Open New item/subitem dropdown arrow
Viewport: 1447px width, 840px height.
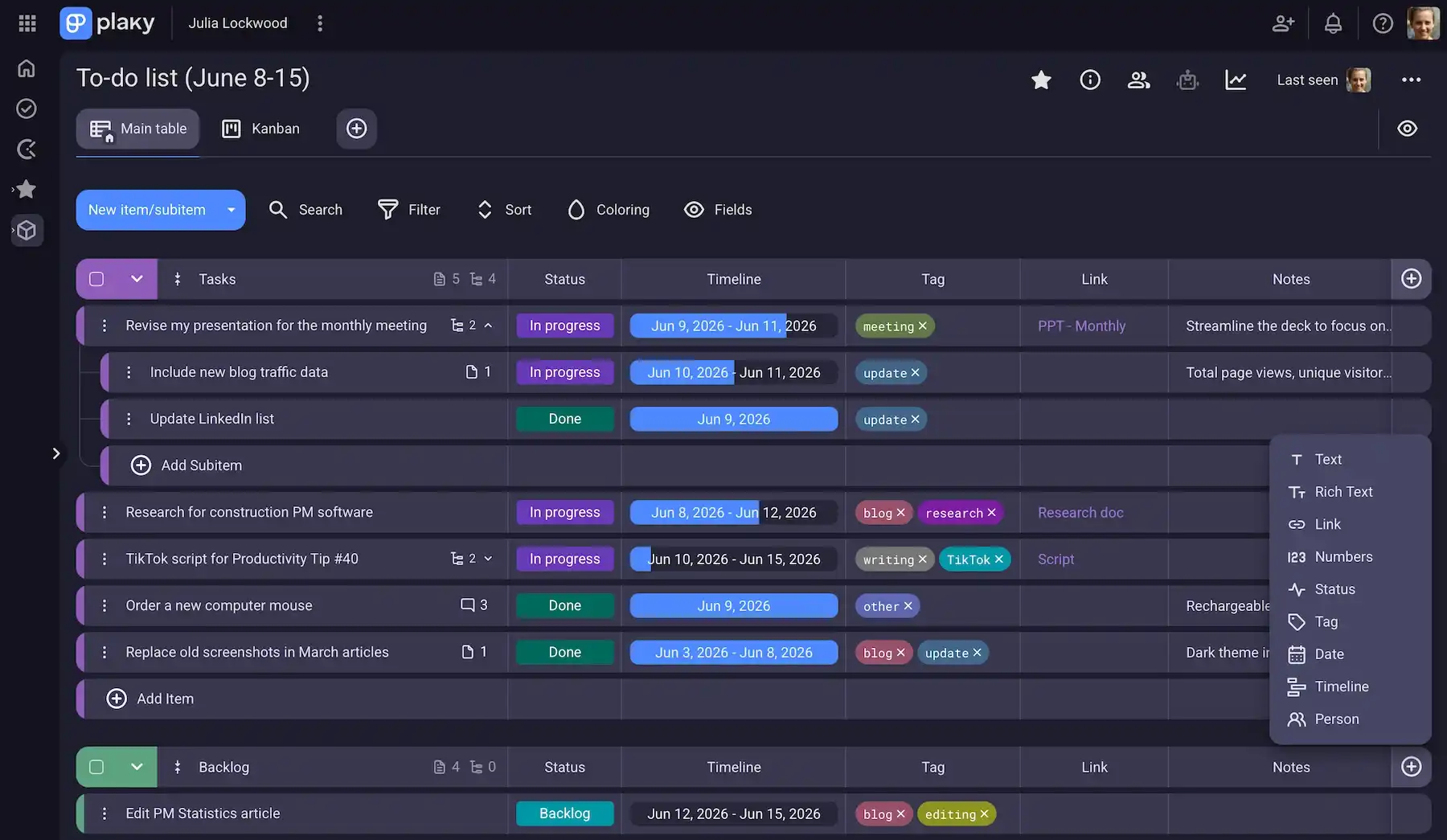point(231,210)
